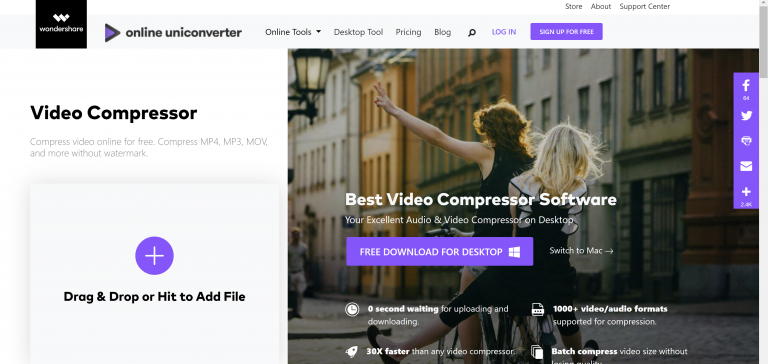Click the Wondershare logo
This screenshot has height=364, width=768.
[x=61, y=24]
